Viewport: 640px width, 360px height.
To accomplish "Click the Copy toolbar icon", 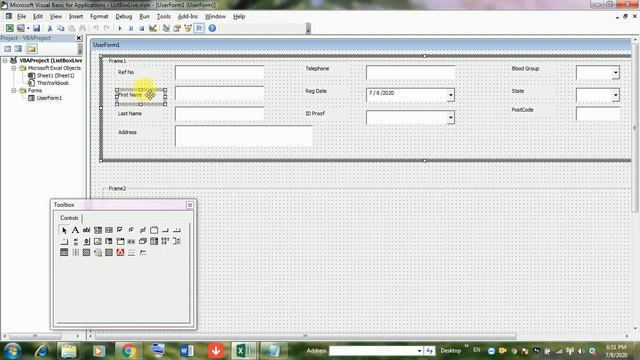I will coord(60,28).
